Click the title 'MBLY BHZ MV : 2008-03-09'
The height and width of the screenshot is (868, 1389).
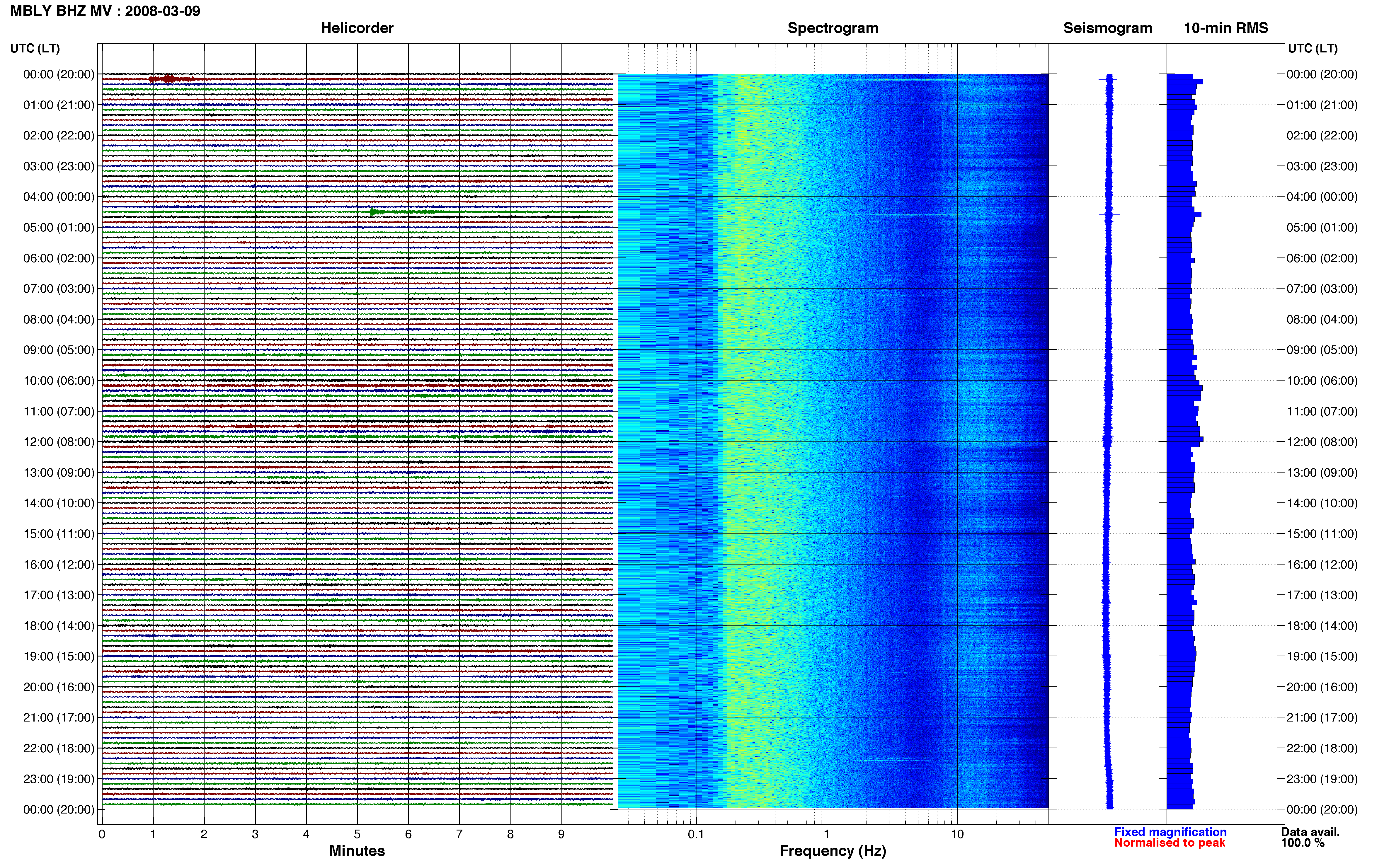click(x=105, y=11)
